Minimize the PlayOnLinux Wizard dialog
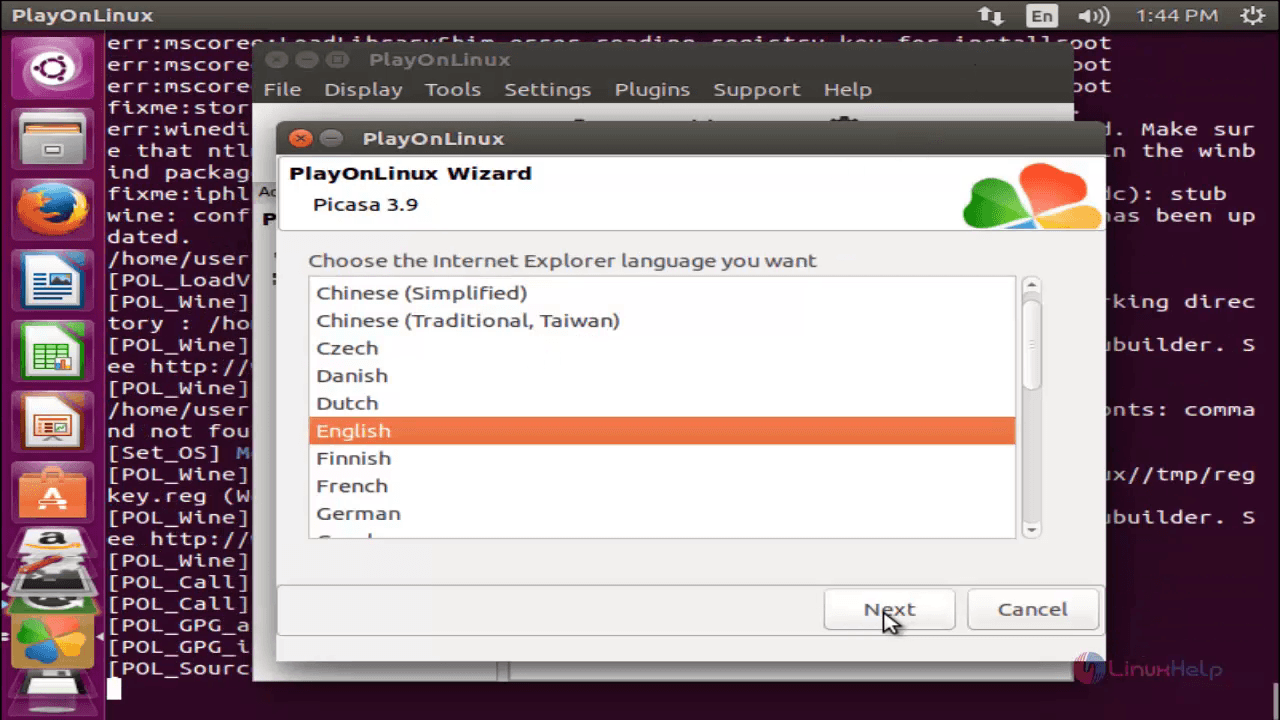The height and width of the screenshot is (720, 1280). click(x=332, y=139)
